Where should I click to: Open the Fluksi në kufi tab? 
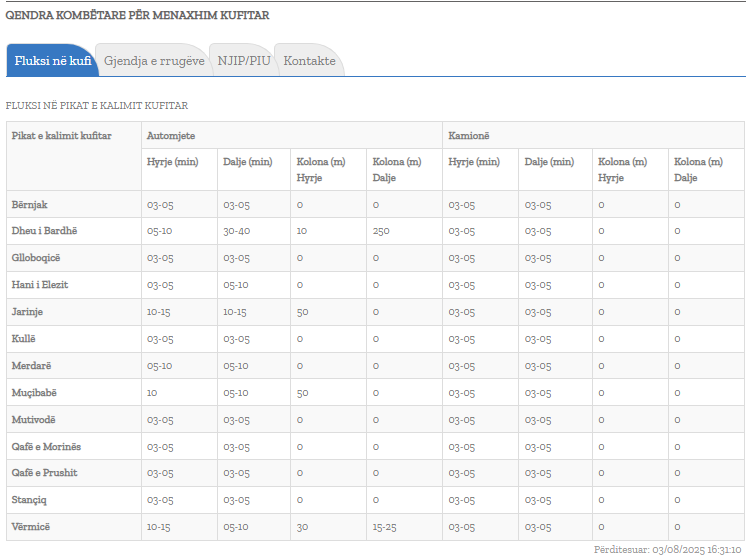point(52,61)
